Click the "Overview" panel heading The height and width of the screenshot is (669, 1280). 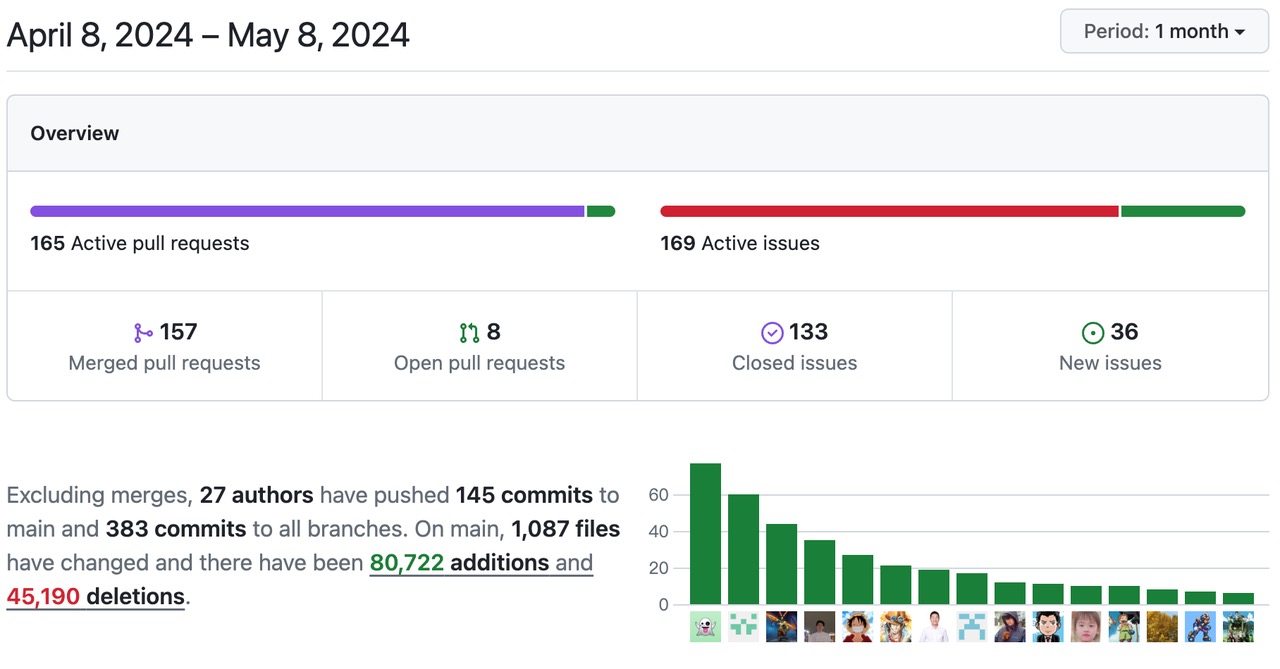click(74, 133)
